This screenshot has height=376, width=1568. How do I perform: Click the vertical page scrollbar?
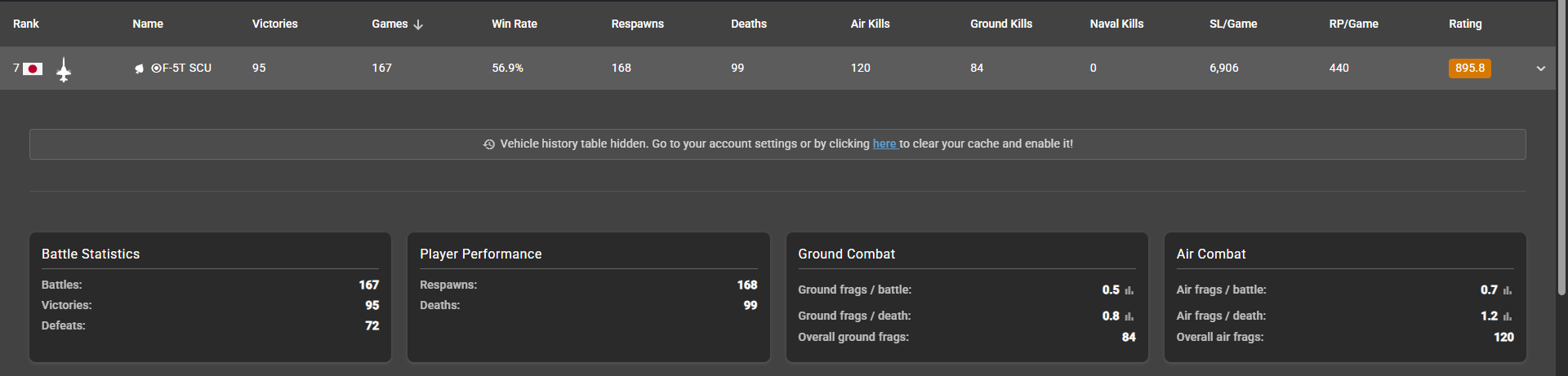pyautogui.click(x=1562, y=147)
